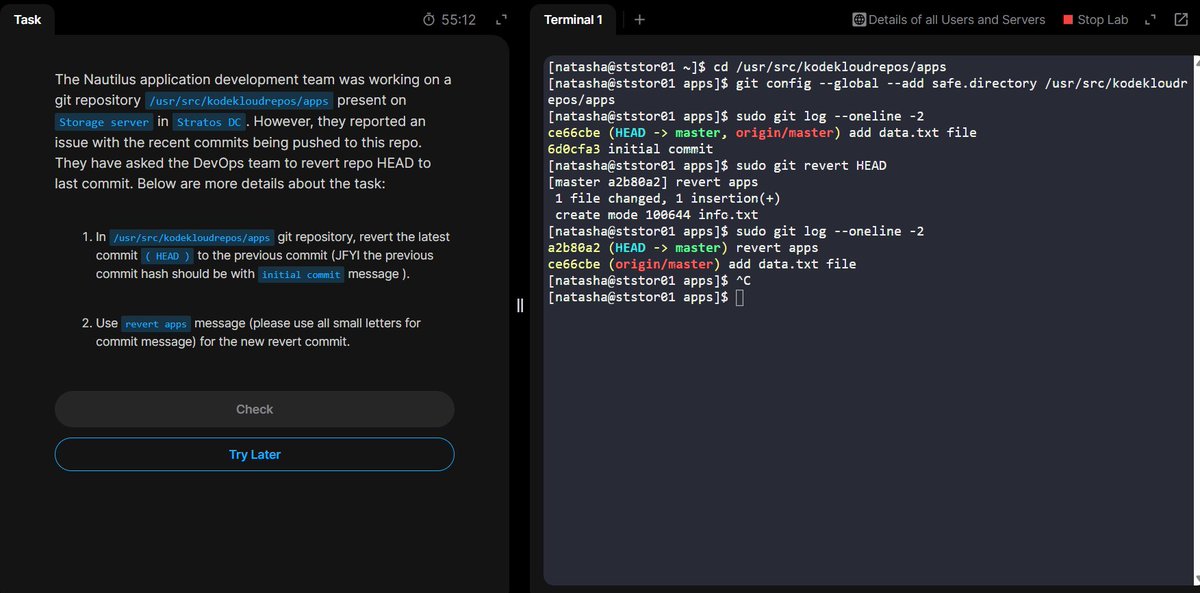Click the sudo git revert HEAD command line
This screenshot has height=593, width=1200.
[717, 165]
